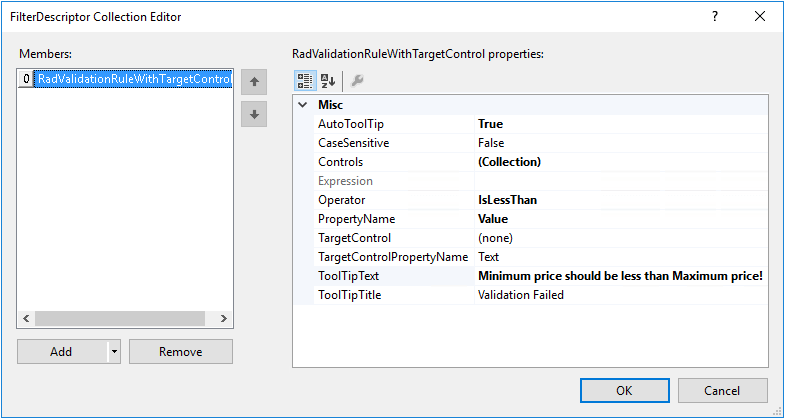Move selected member up with arrow

tap(254, 82)
